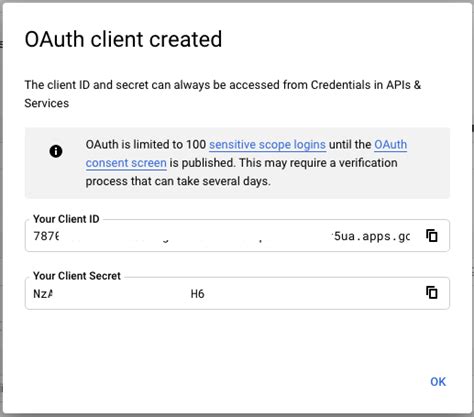Click the "H6" characters in Client Secret

pos(197,294)
